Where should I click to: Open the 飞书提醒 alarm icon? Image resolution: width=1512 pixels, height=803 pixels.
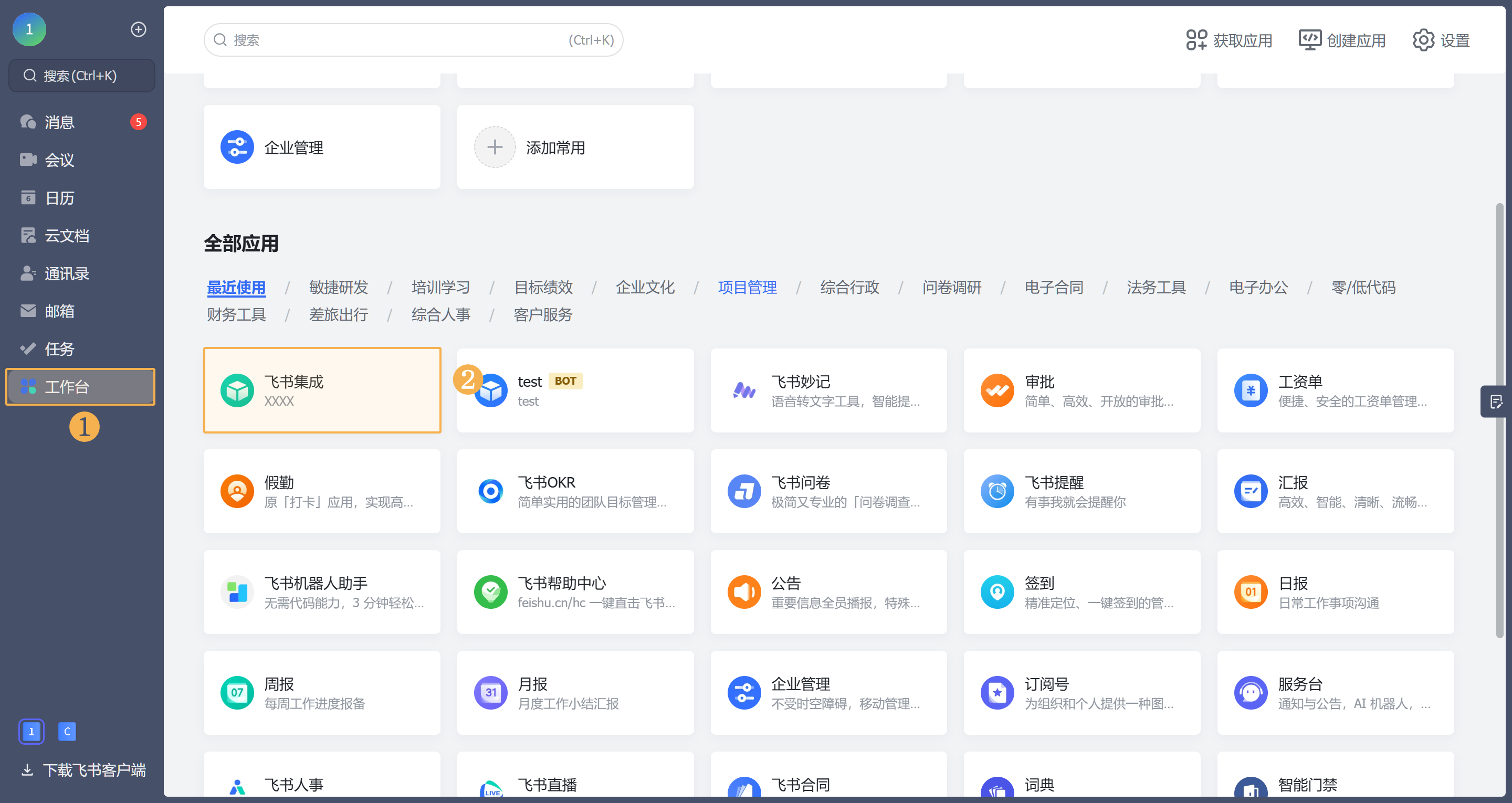point(996,491)
